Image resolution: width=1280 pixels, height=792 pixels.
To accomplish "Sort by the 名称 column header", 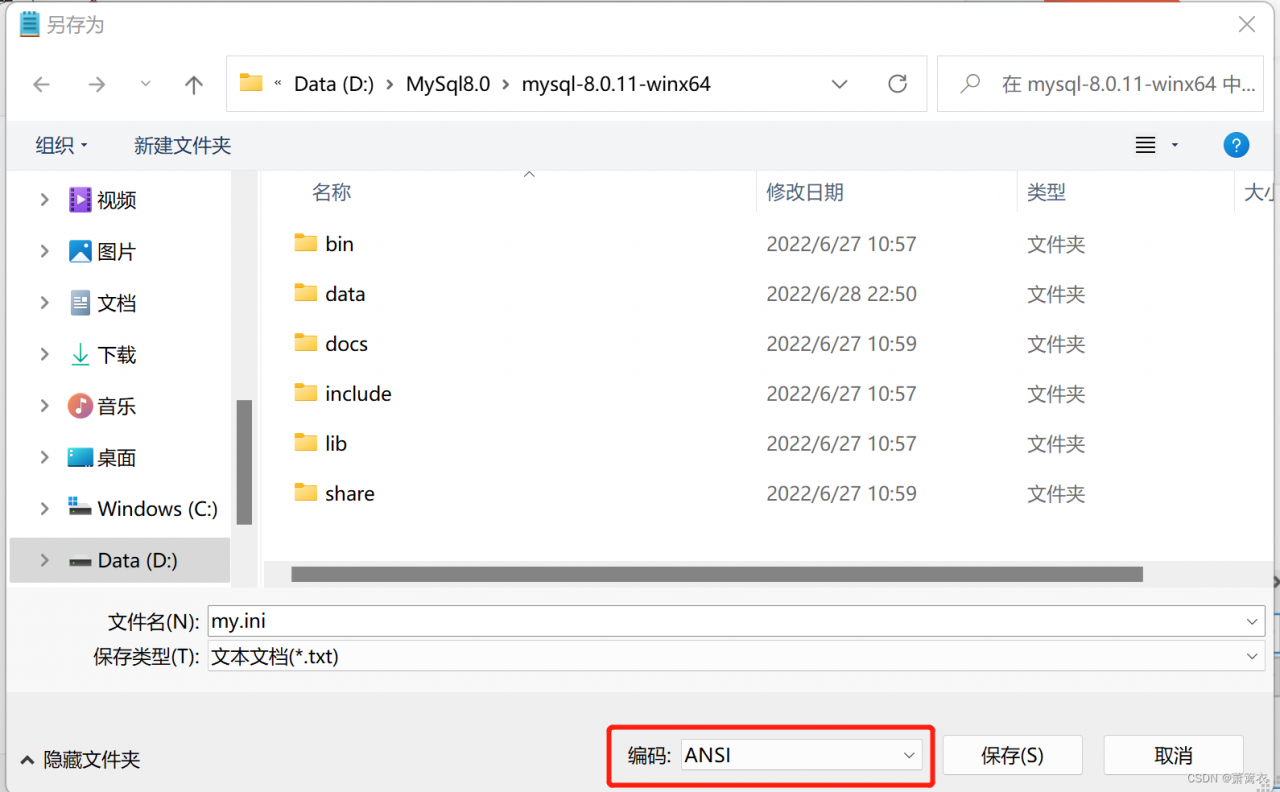I will (331, 192).
